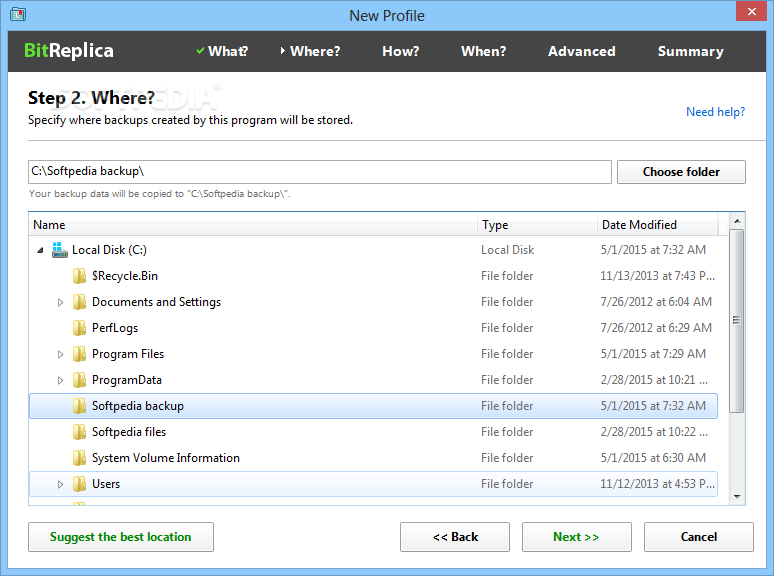Sort by the Name column header
This screenshot has width=774, height=576.
[253, 225]
